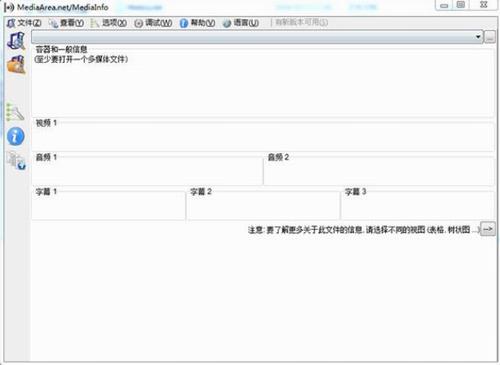Minimize the MediaInfo window

[x=444, y=5]
